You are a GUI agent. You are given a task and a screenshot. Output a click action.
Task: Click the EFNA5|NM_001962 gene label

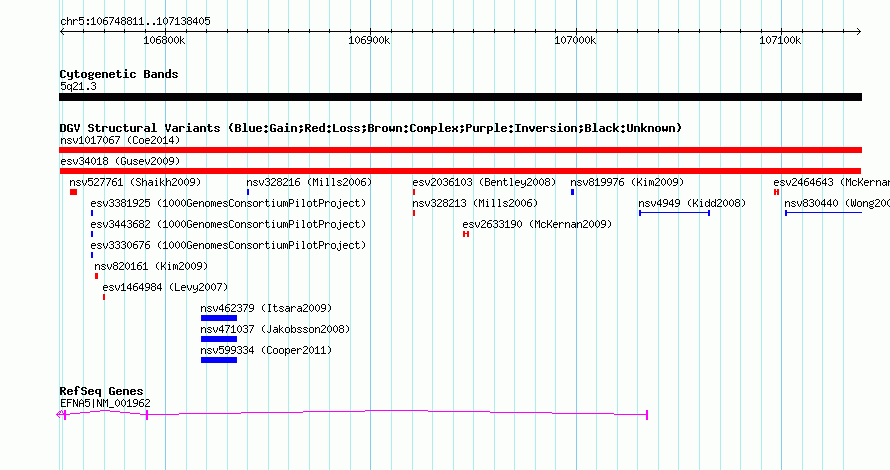[x=106, y=404]
